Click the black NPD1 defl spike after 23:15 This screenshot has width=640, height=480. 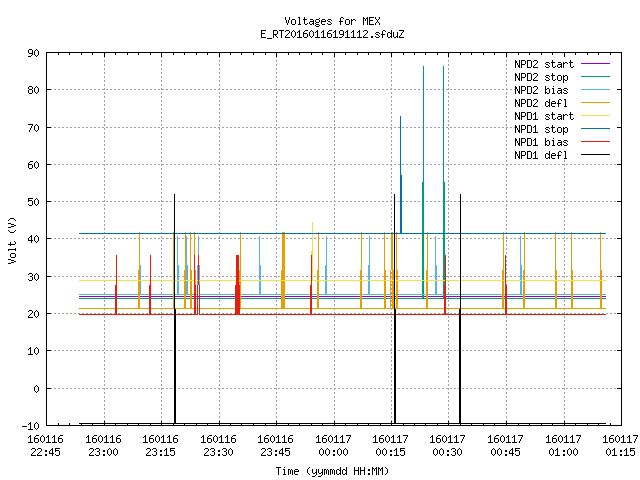tap(175, 309)
